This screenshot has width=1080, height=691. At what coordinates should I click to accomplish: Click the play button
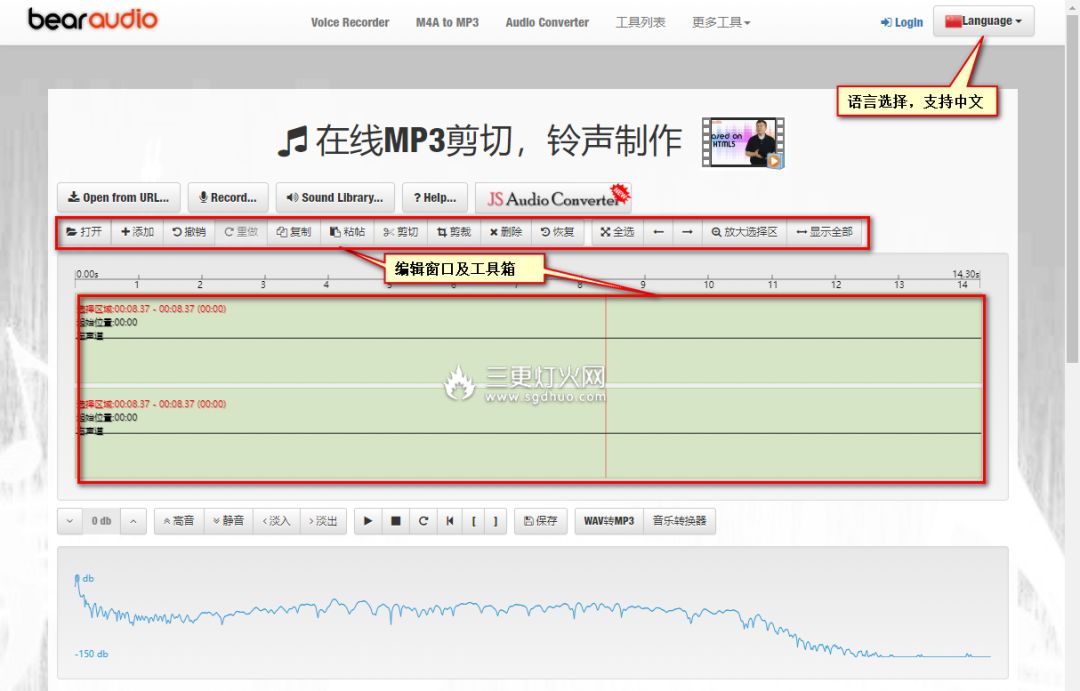click(x=368, y=521)
